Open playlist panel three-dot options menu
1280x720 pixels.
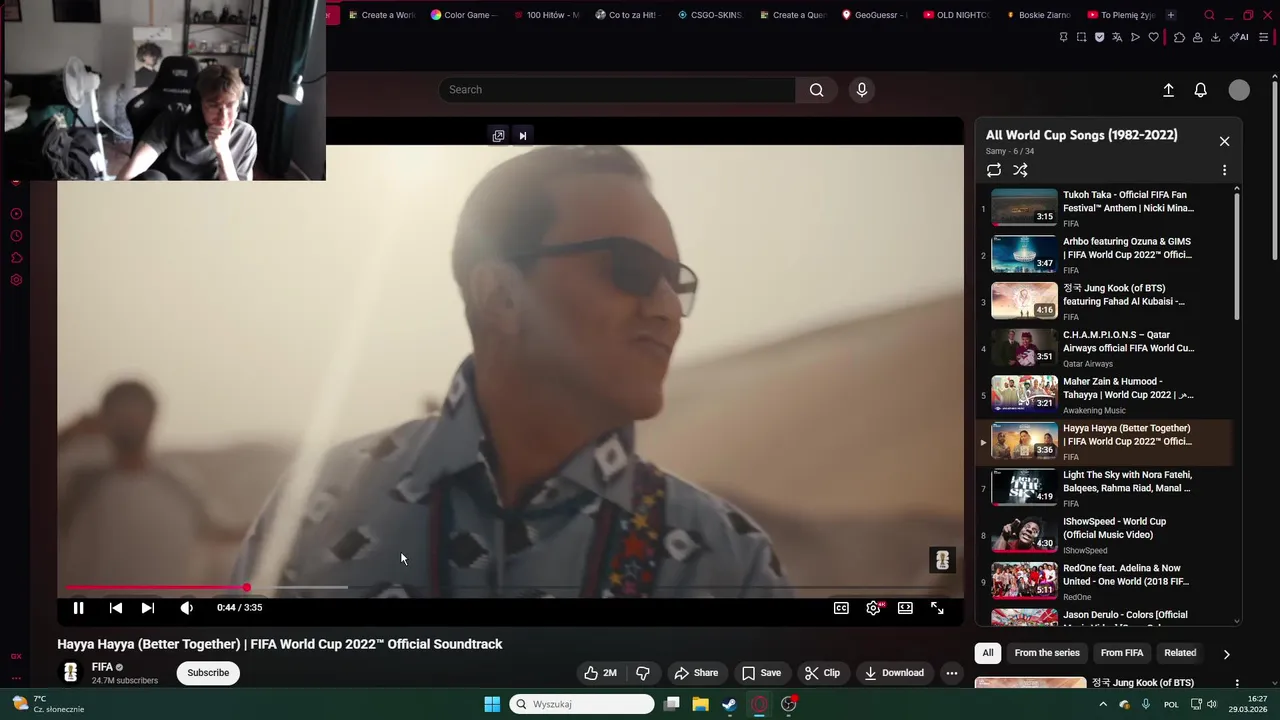click(x=1224, y=171)
